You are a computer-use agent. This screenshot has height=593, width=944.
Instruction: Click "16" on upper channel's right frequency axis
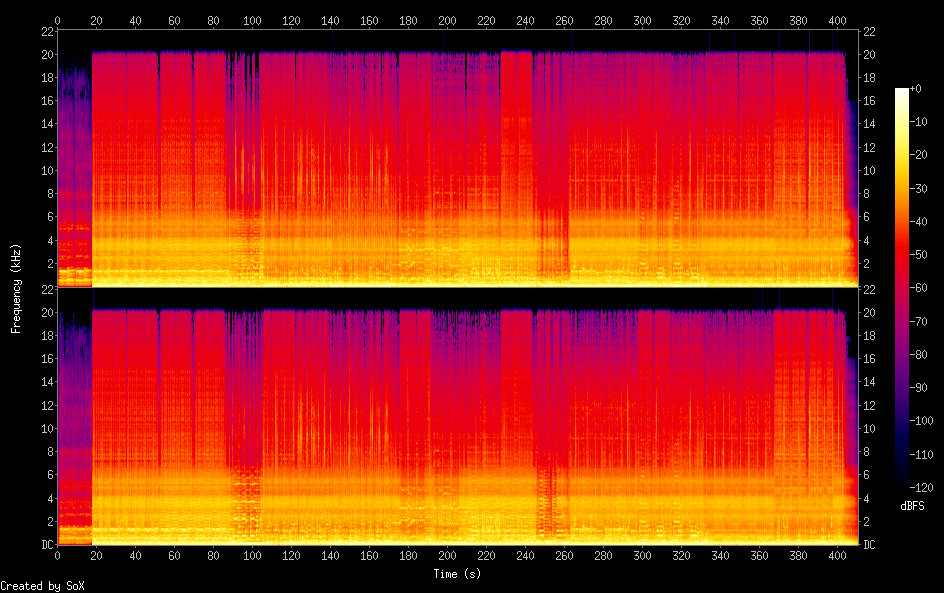[870, 101]
